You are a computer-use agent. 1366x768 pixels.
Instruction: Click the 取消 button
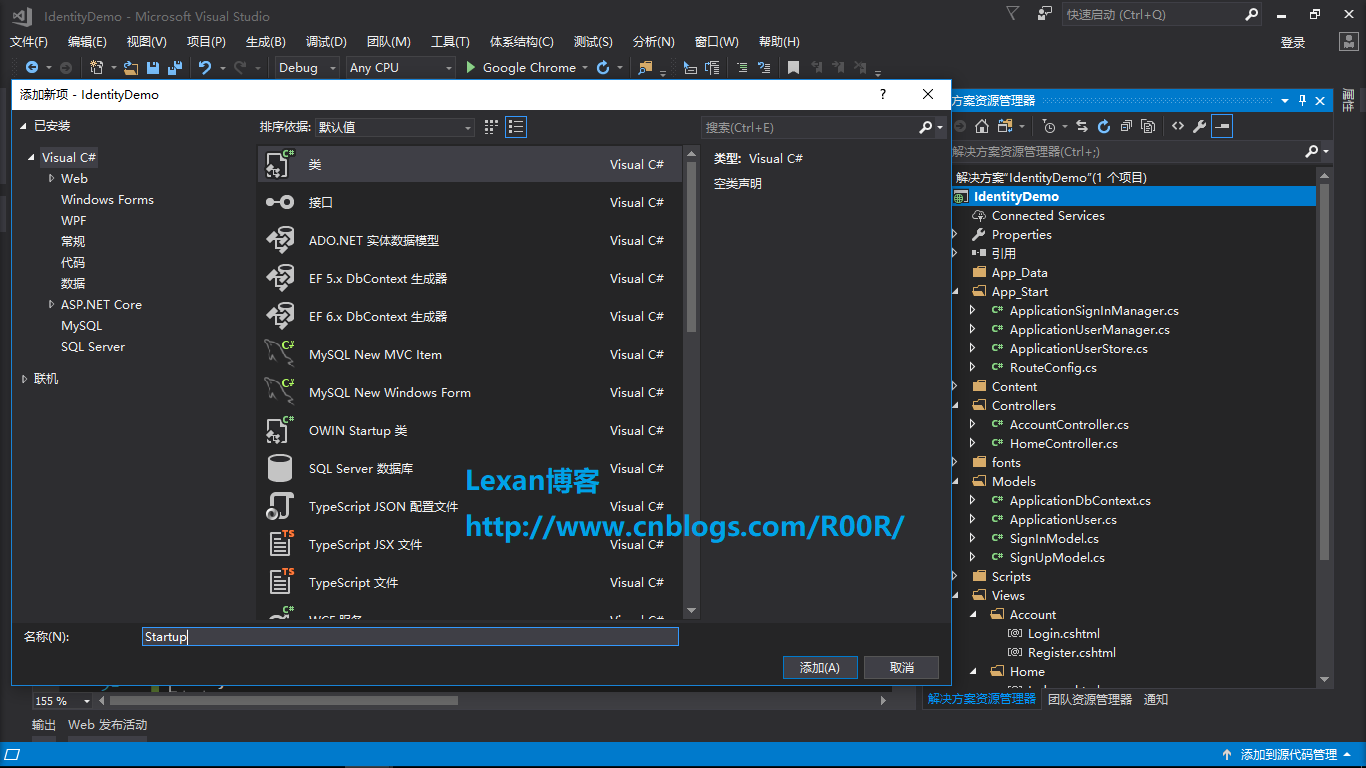point(901,667)
